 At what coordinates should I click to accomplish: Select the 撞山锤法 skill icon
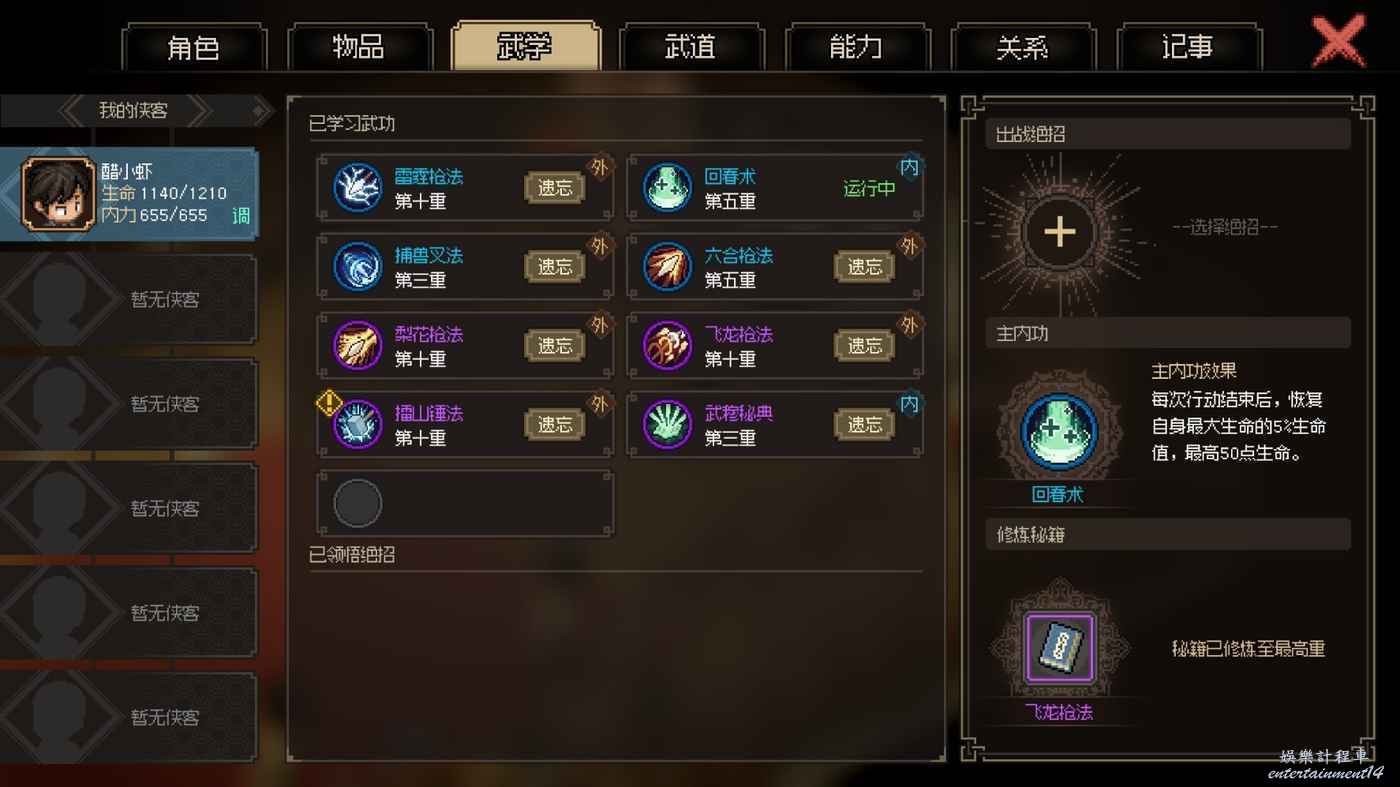[x=357, y=425]
